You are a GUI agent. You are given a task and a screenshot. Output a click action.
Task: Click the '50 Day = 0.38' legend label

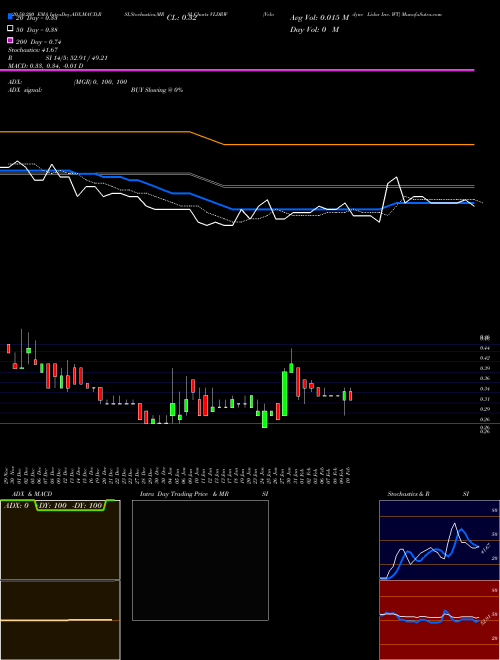pyautogui.click(x=37, y=30)
